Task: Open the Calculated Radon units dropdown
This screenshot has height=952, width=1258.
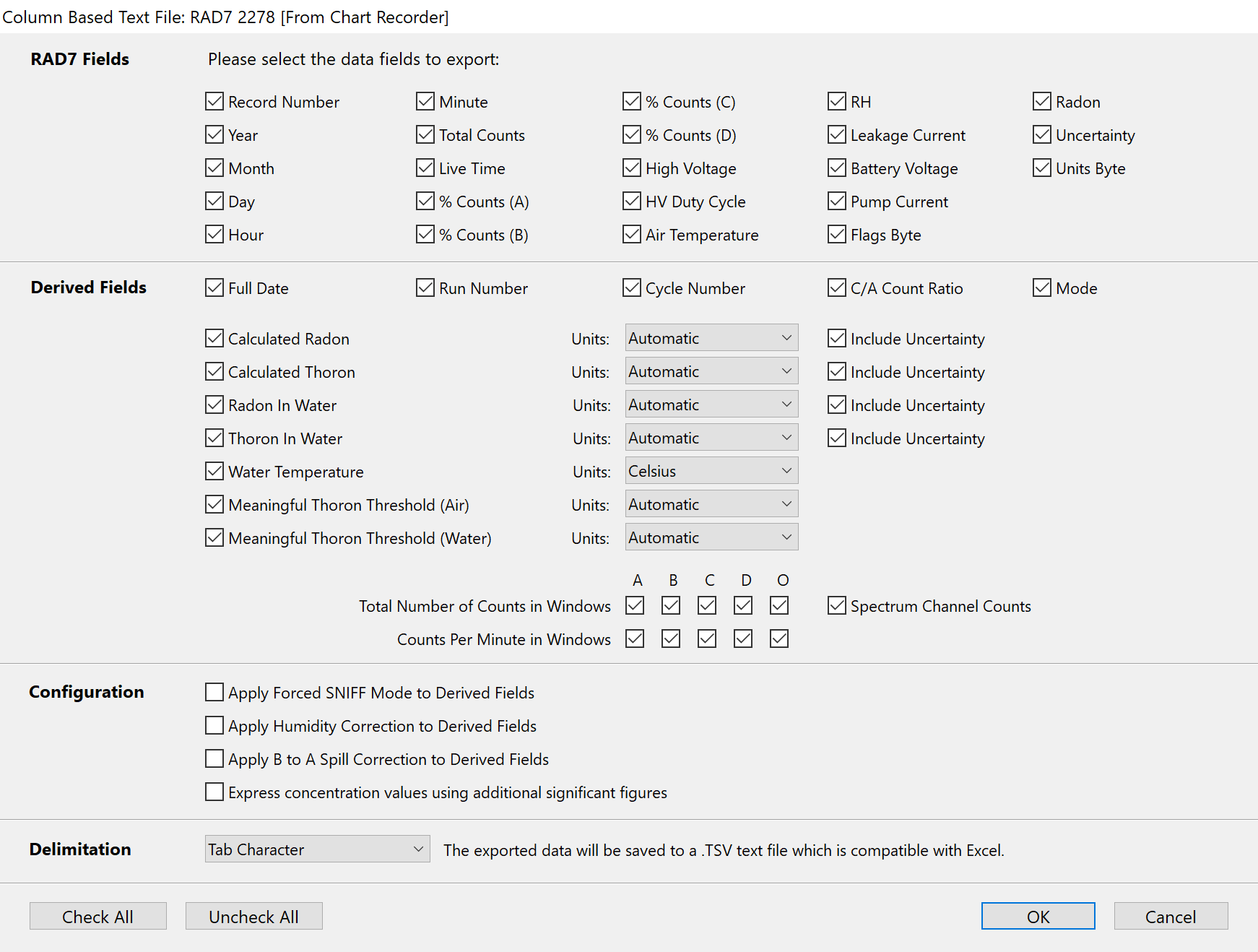Action: [x=711, y=338]
